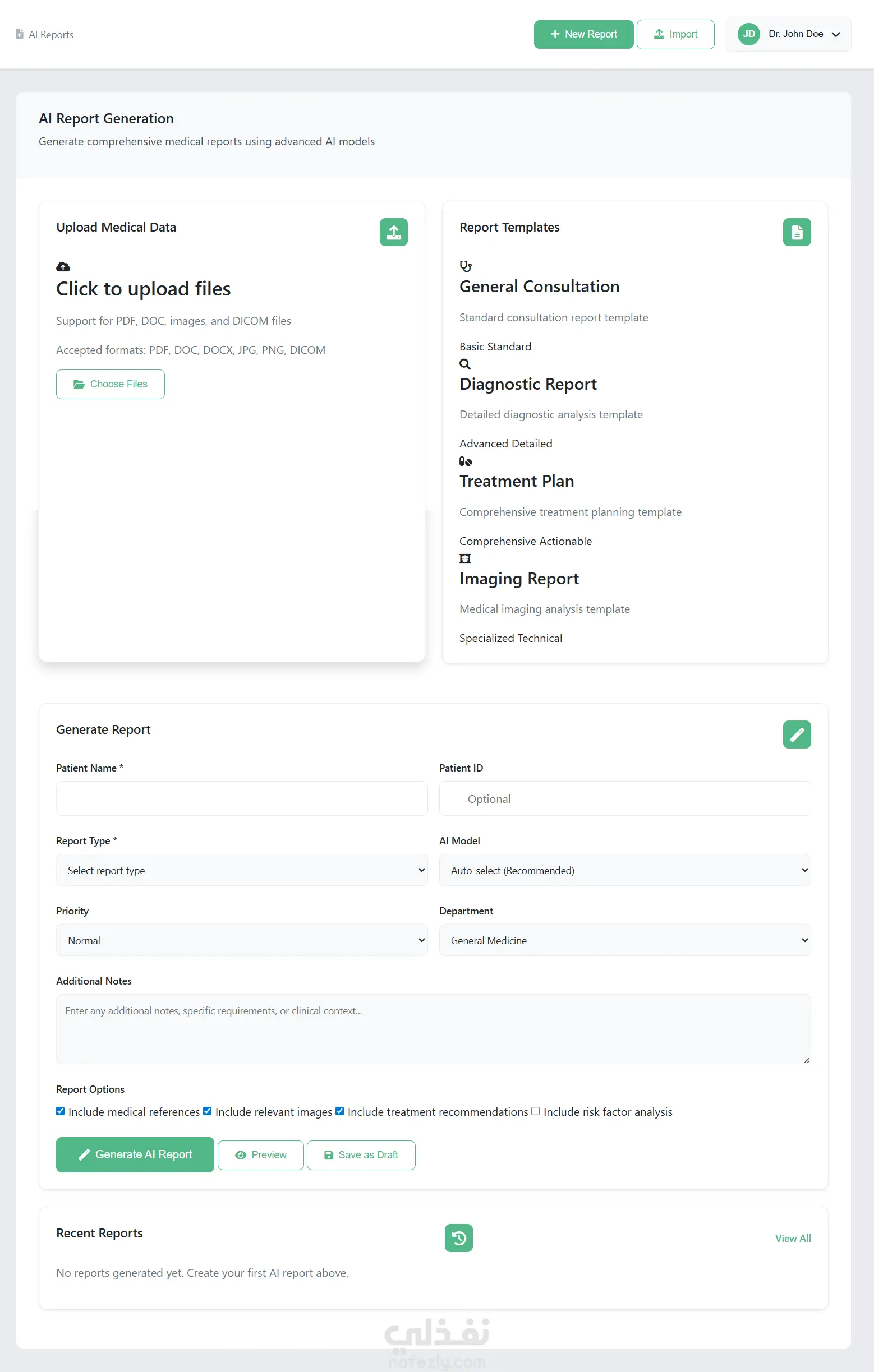Uncheck Include medical references
The width and height of the screenshot is (874, 1372).
coord(61,1111)
